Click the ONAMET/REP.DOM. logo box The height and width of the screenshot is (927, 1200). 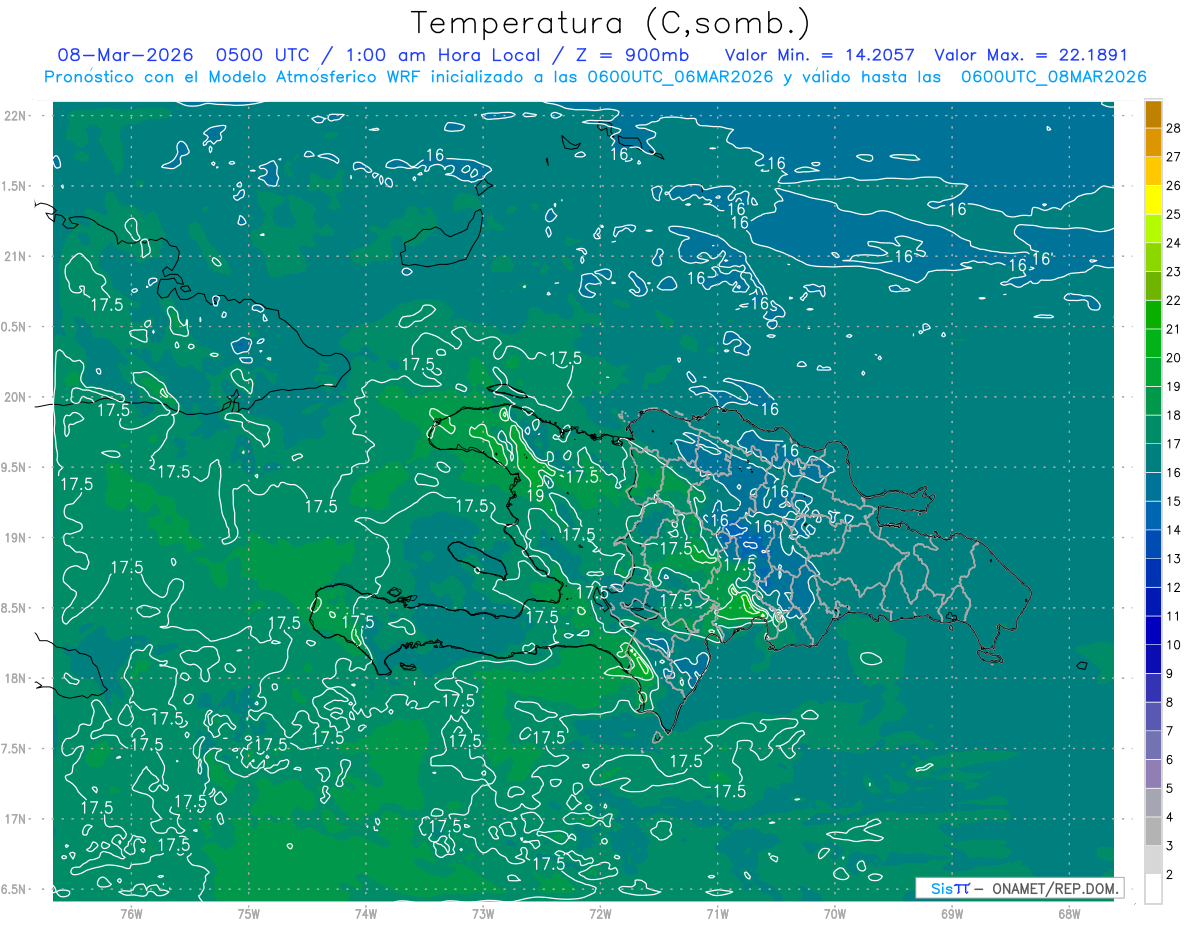1020,888
